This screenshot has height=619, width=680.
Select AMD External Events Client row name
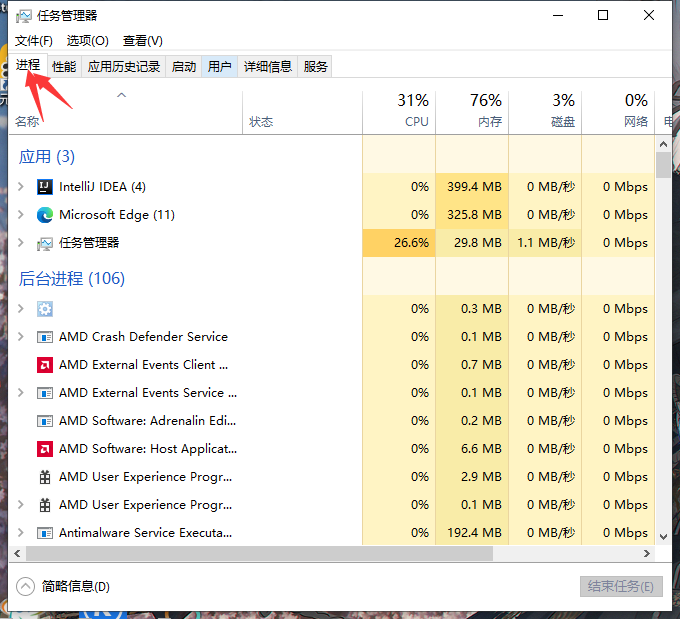143,365
